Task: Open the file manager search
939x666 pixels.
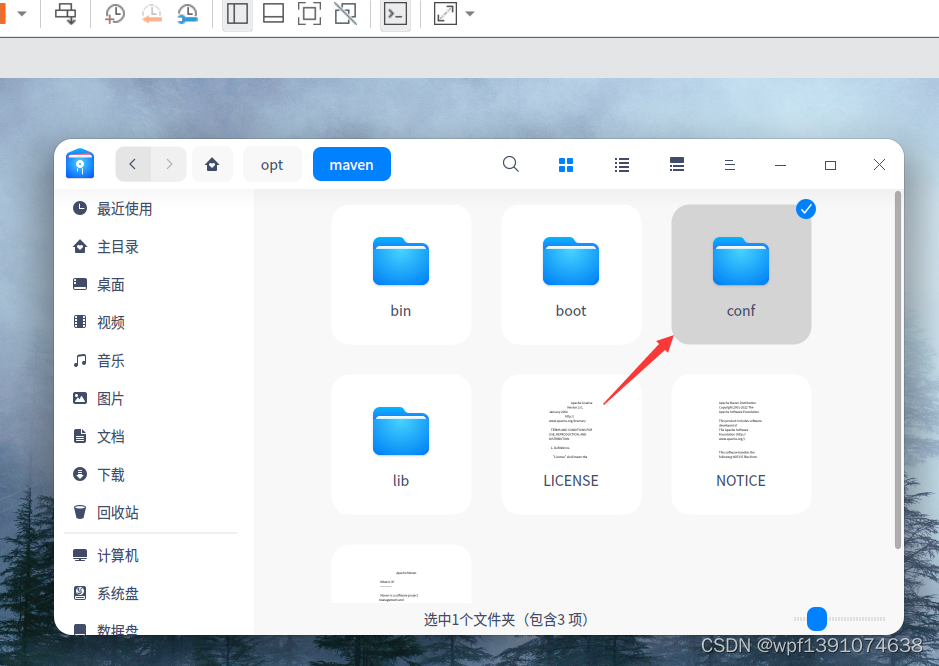Action: click(x=510, y=164)
